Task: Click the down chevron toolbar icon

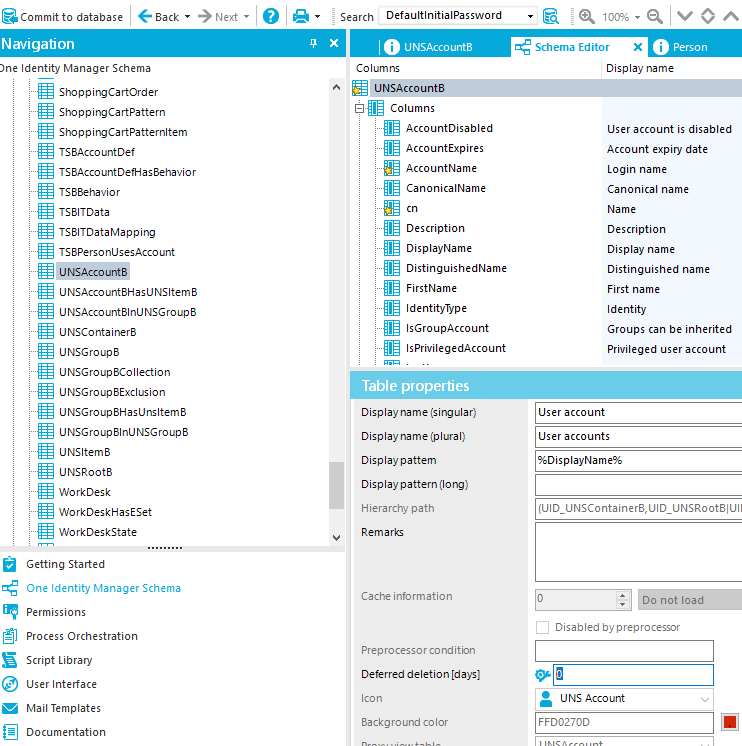Action: tap(684, 16)
